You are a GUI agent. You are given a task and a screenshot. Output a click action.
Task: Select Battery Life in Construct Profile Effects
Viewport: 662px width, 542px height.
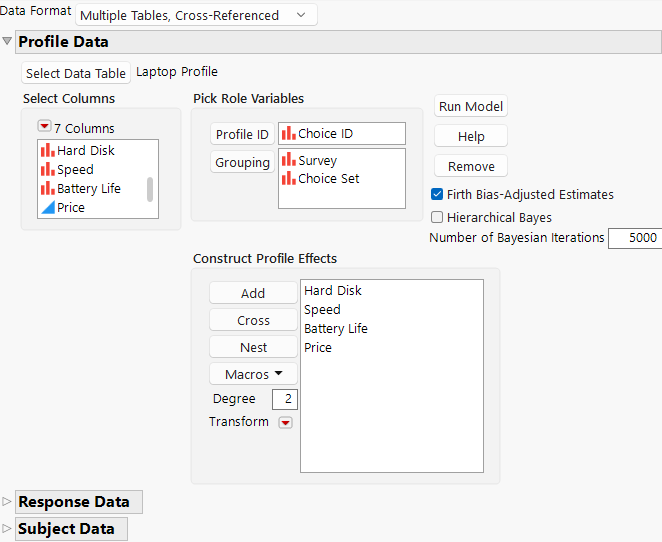336,328
